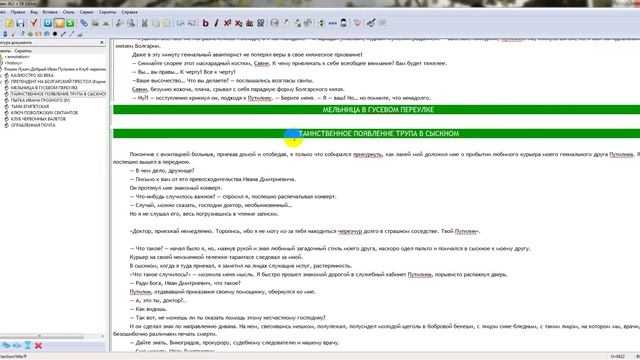
Task: Select ТЬМА ЕГИПЕТСКАЯ tree item
Action: click(30, 107)
